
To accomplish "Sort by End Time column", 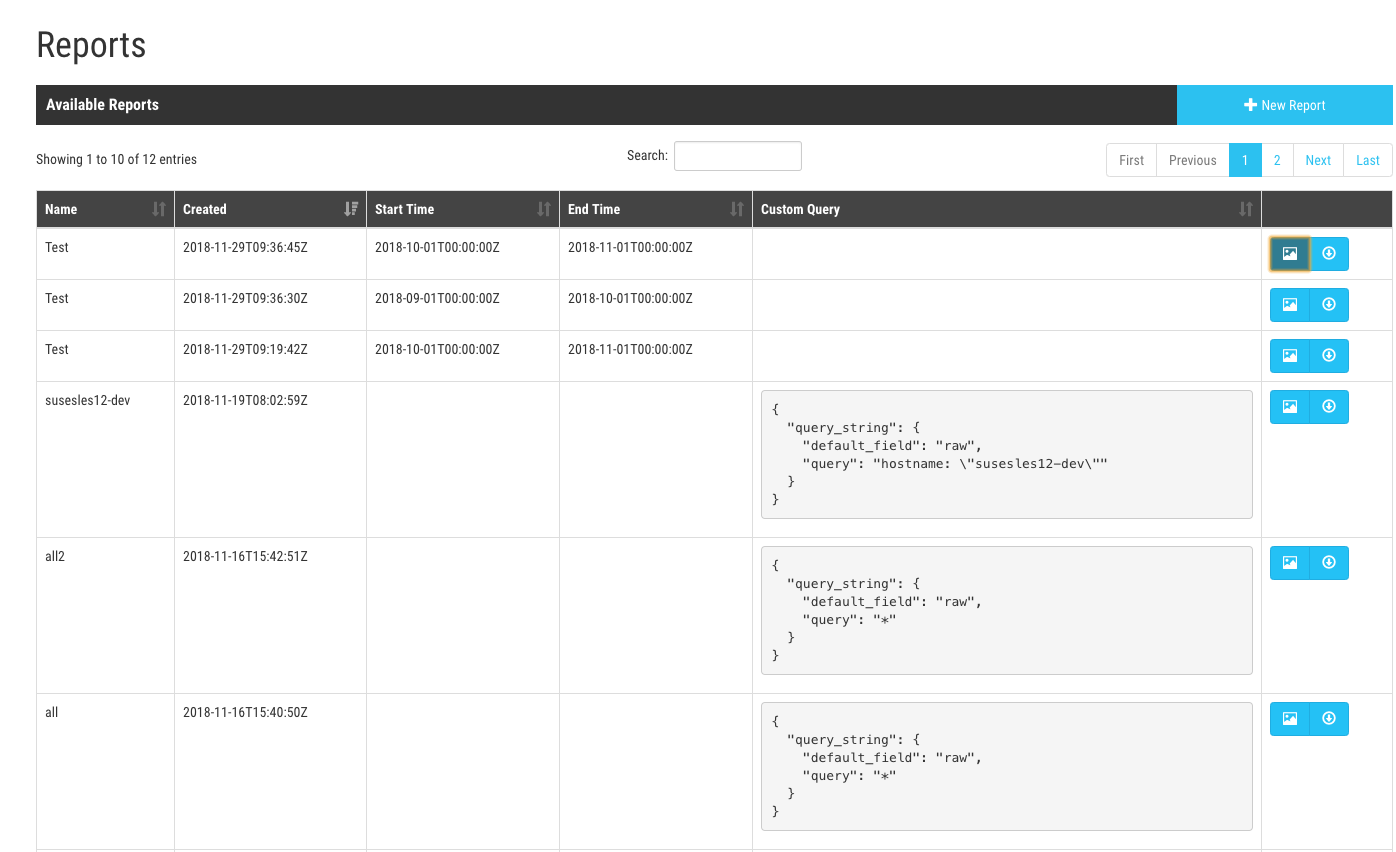I will click(655, 209).
